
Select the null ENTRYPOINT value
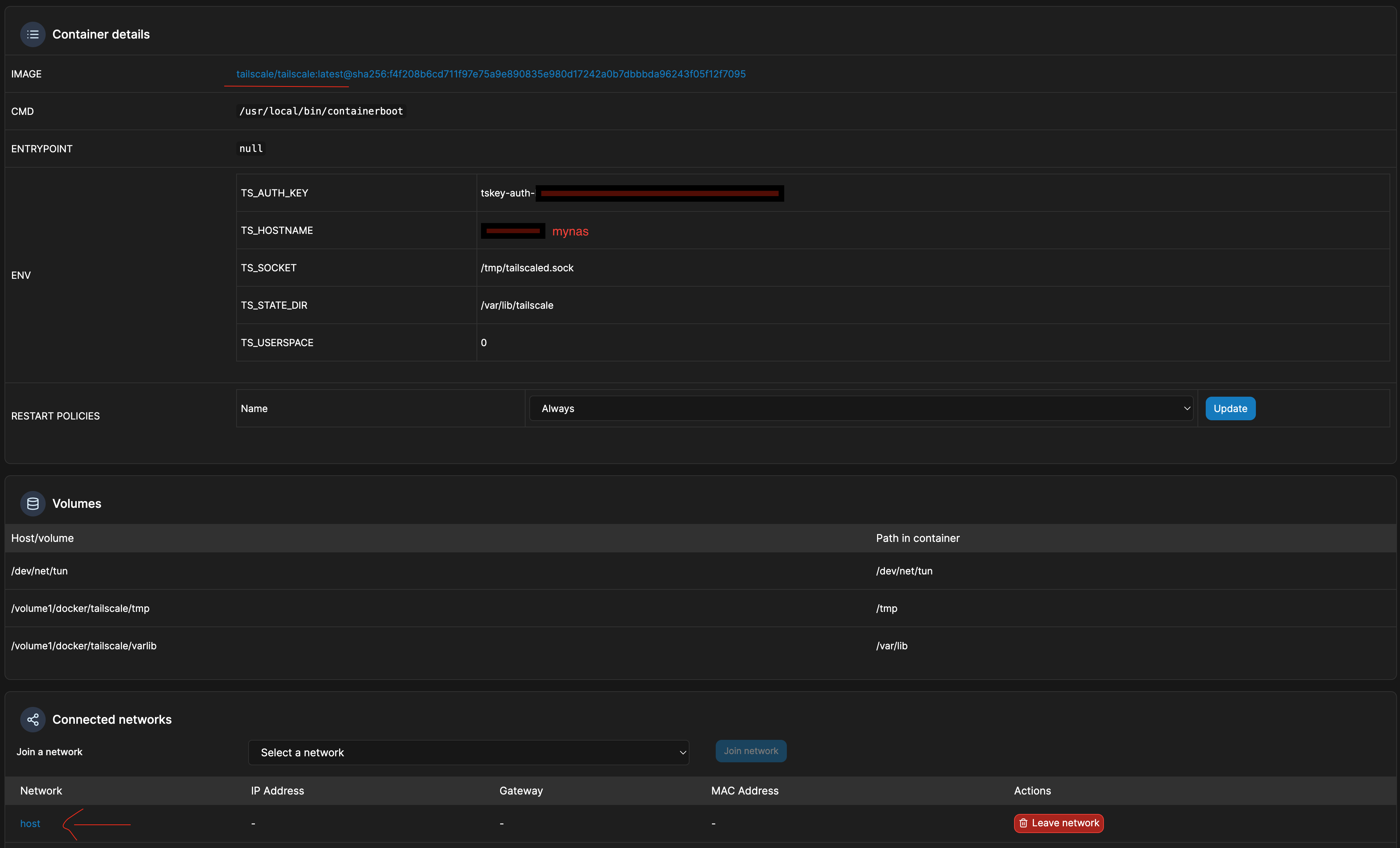coord(250,148)
